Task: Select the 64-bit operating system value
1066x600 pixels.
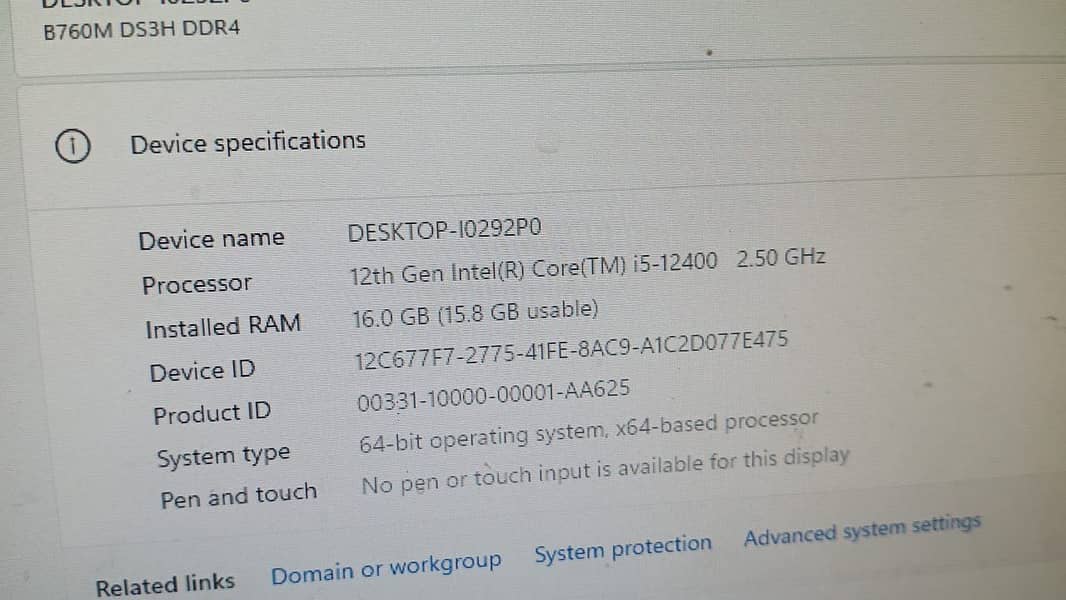Action: tap(589, 431)
